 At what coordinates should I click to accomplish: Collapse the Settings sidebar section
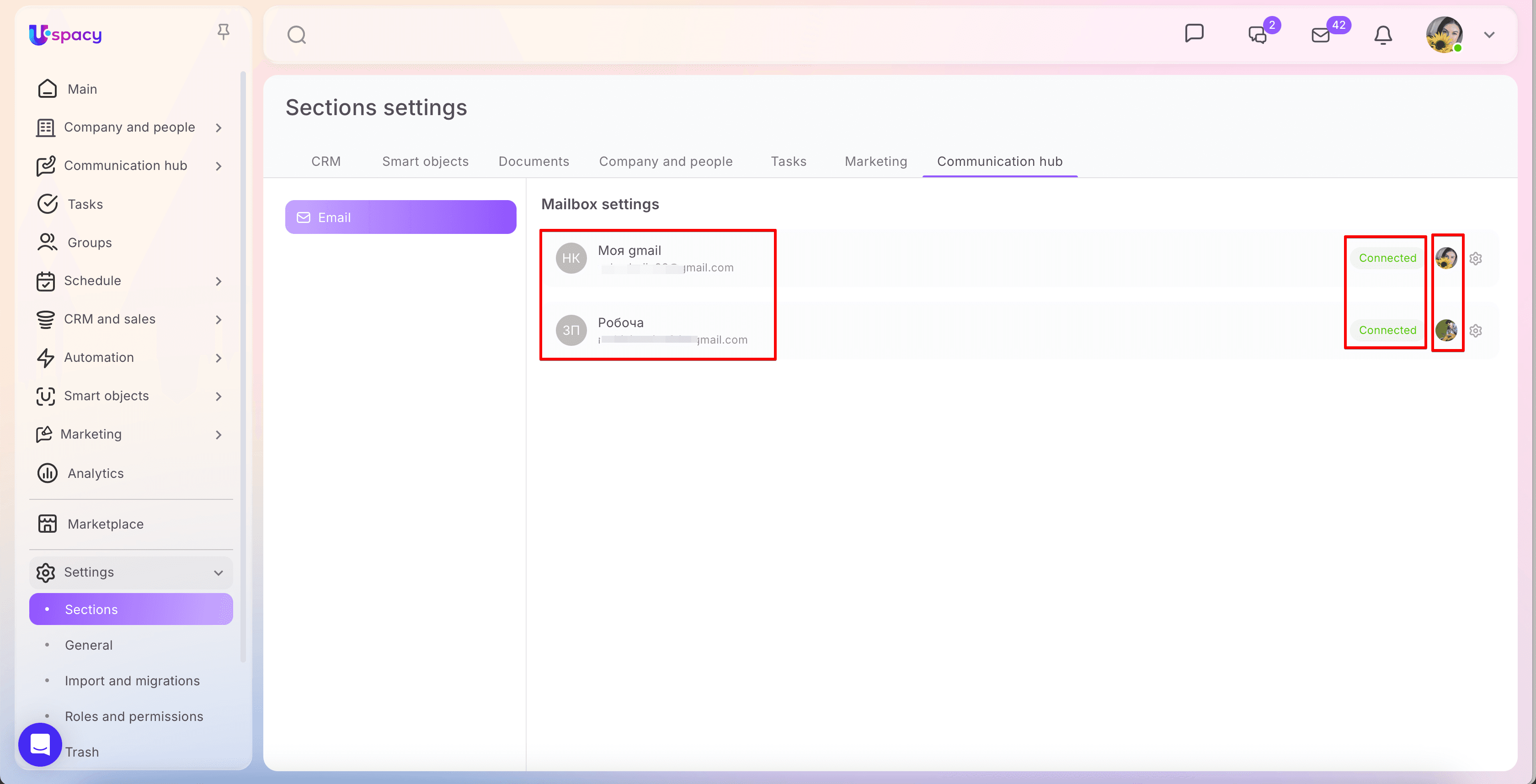(218, 572)
